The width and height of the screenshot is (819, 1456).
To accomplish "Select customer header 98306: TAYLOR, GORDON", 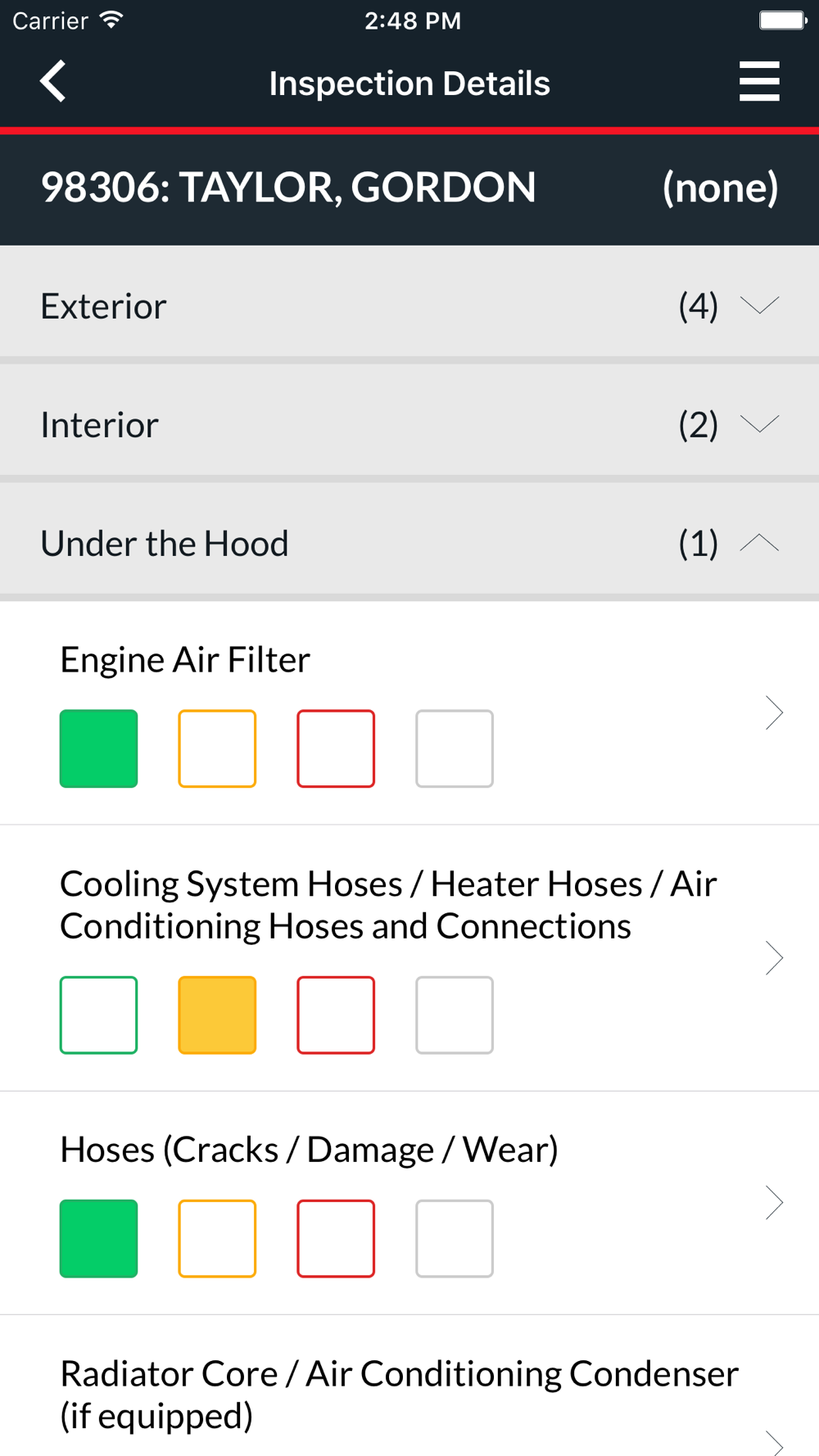I will (288, 188).
